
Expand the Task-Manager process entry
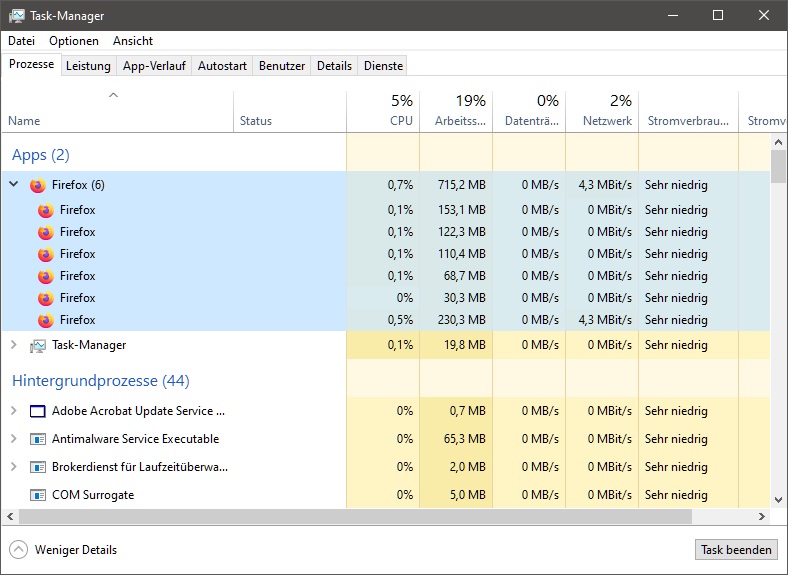click(14, 345)
